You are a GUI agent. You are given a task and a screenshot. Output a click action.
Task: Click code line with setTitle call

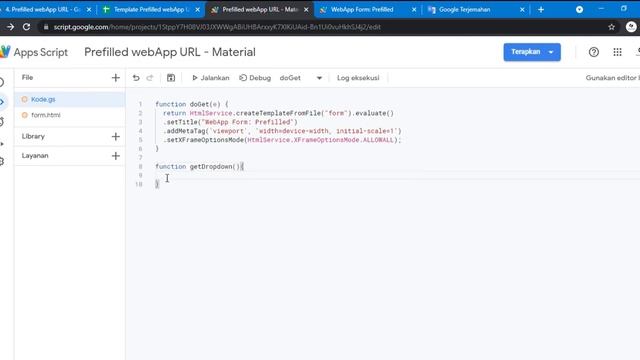[230, 122]
